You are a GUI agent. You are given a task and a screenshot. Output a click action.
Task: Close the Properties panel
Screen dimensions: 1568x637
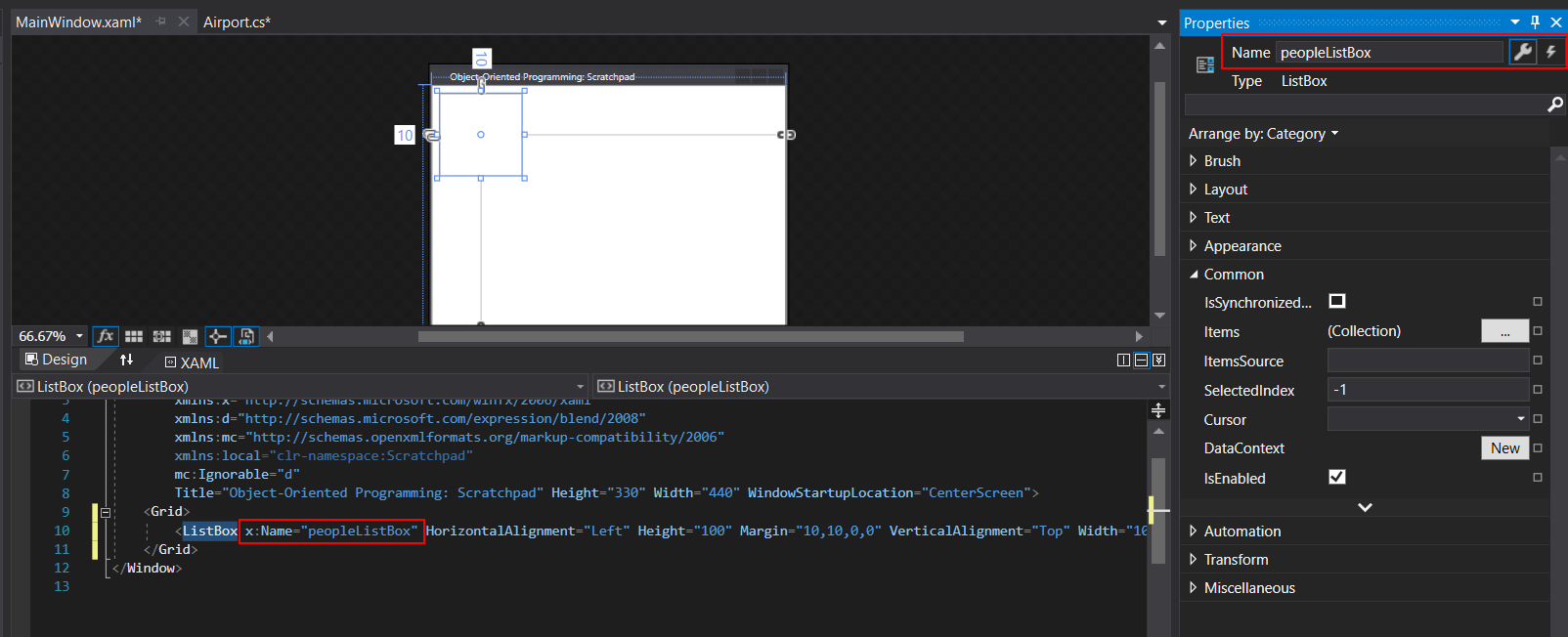[1555, 21]
